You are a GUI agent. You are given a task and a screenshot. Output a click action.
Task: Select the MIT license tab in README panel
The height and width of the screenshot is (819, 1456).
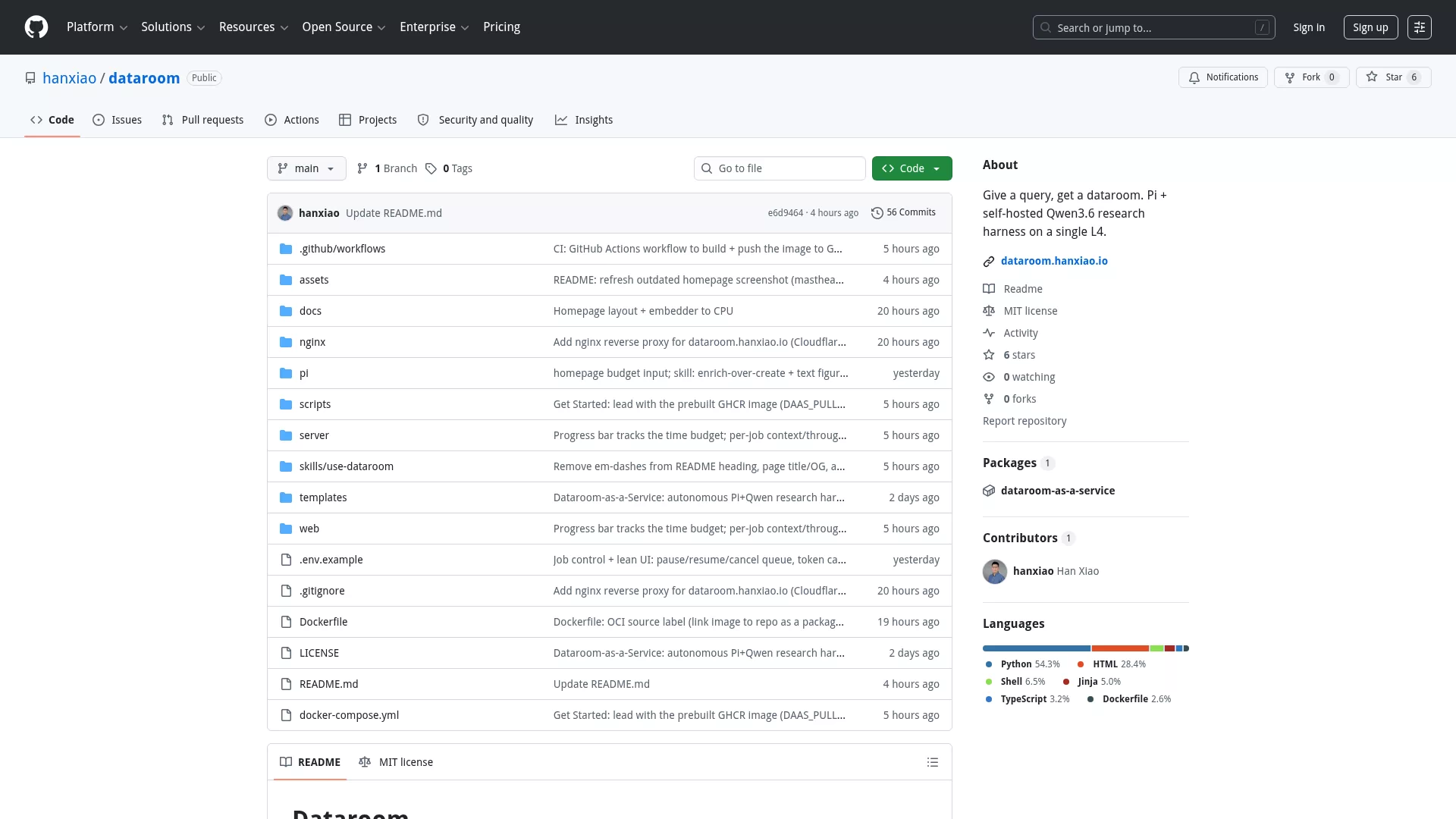[396, 762]
